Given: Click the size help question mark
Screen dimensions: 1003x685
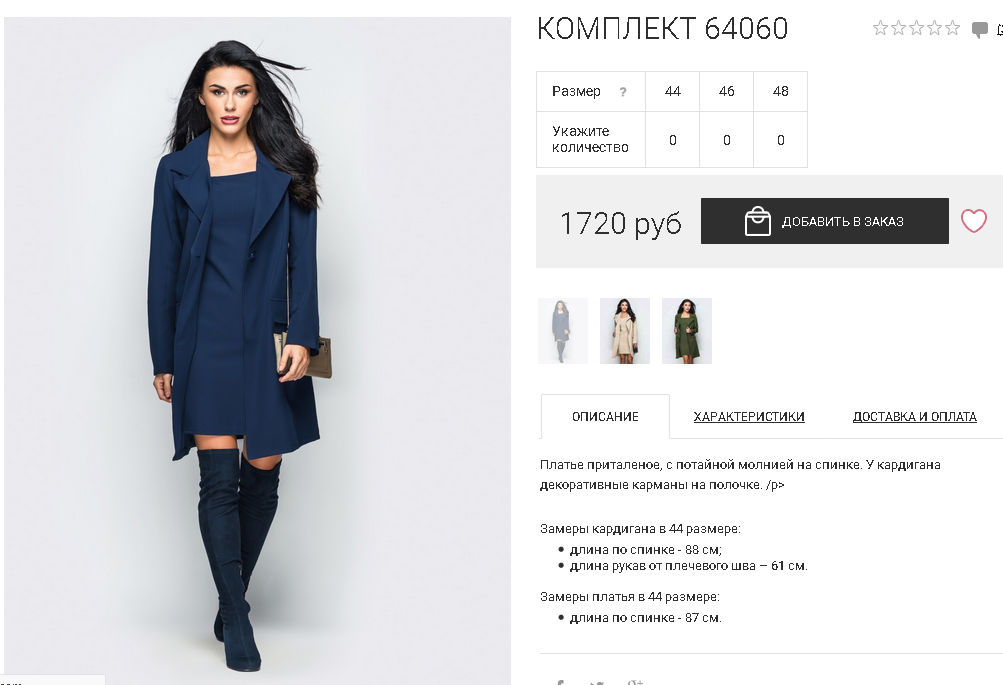Looking at the screenshot, I should click(622, 92).
